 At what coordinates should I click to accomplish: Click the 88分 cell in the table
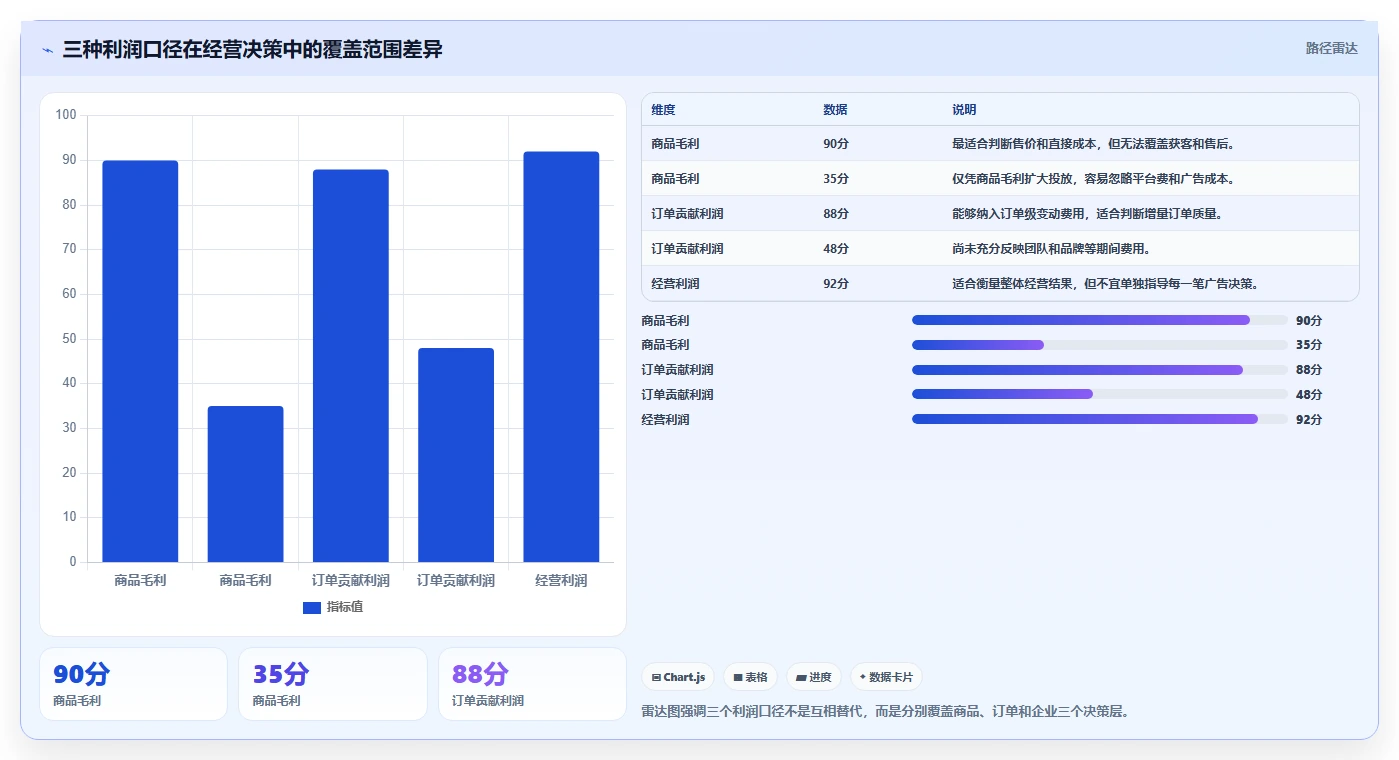pos(836,214)
